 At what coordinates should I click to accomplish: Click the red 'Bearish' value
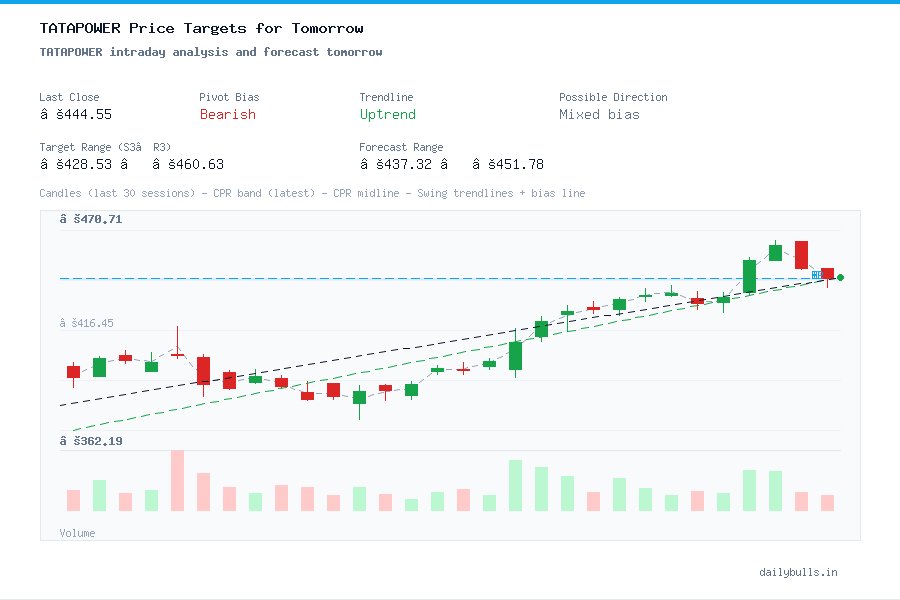(228, 114)
